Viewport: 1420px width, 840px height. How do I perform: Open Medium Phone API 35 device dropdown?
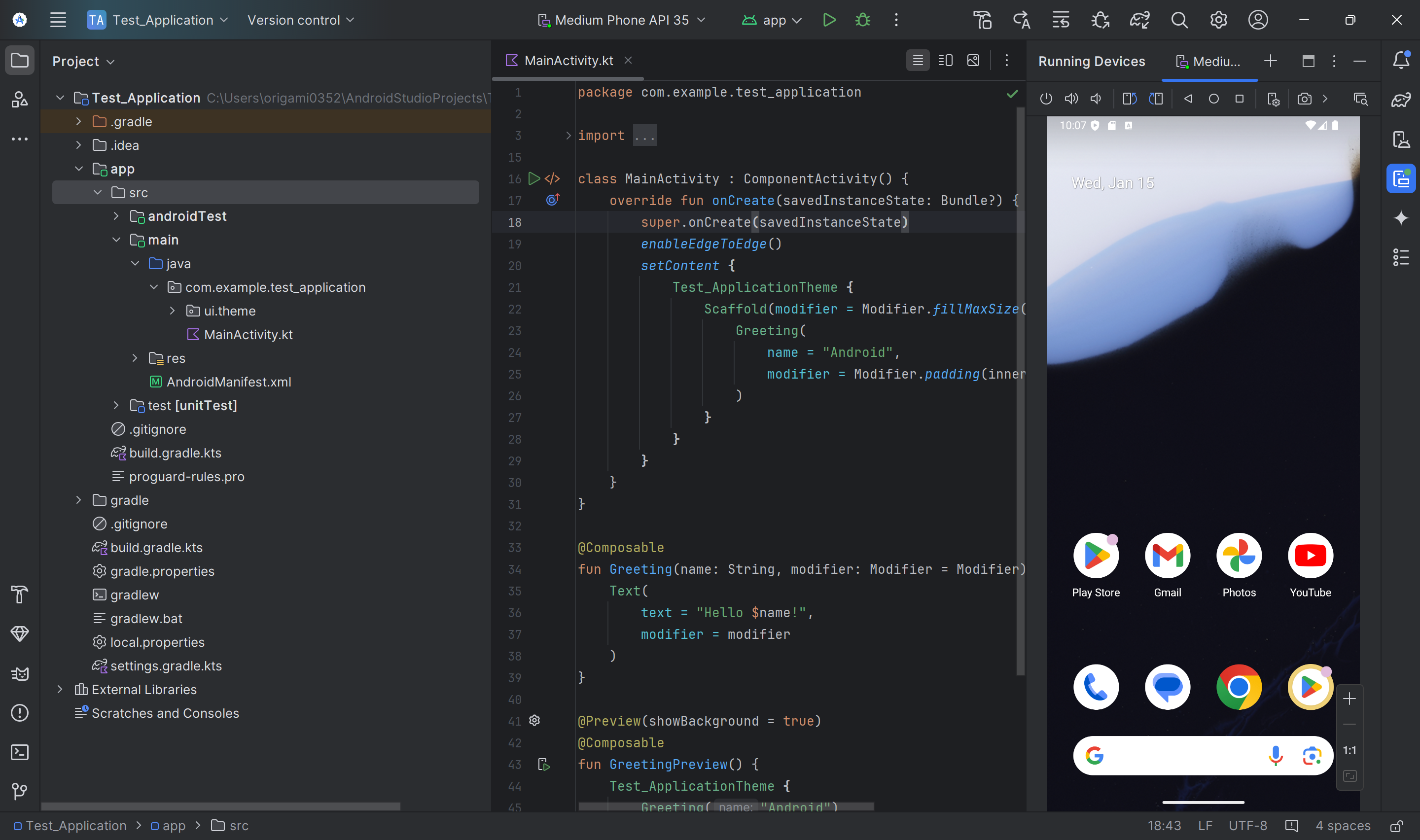click(621, 20)
